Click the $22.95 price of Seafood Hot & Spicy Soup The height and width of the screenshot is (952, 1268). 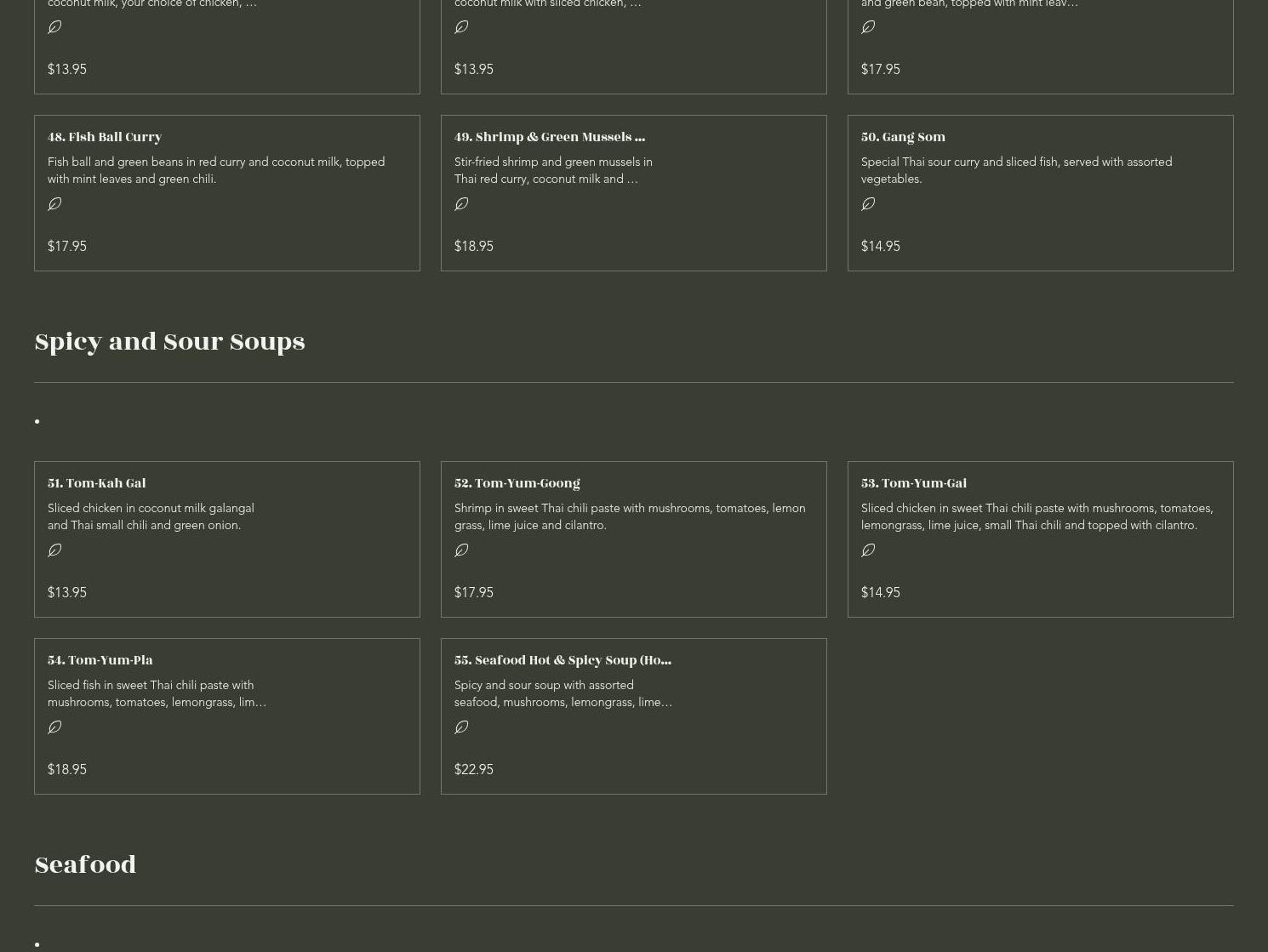coord(474,769)
